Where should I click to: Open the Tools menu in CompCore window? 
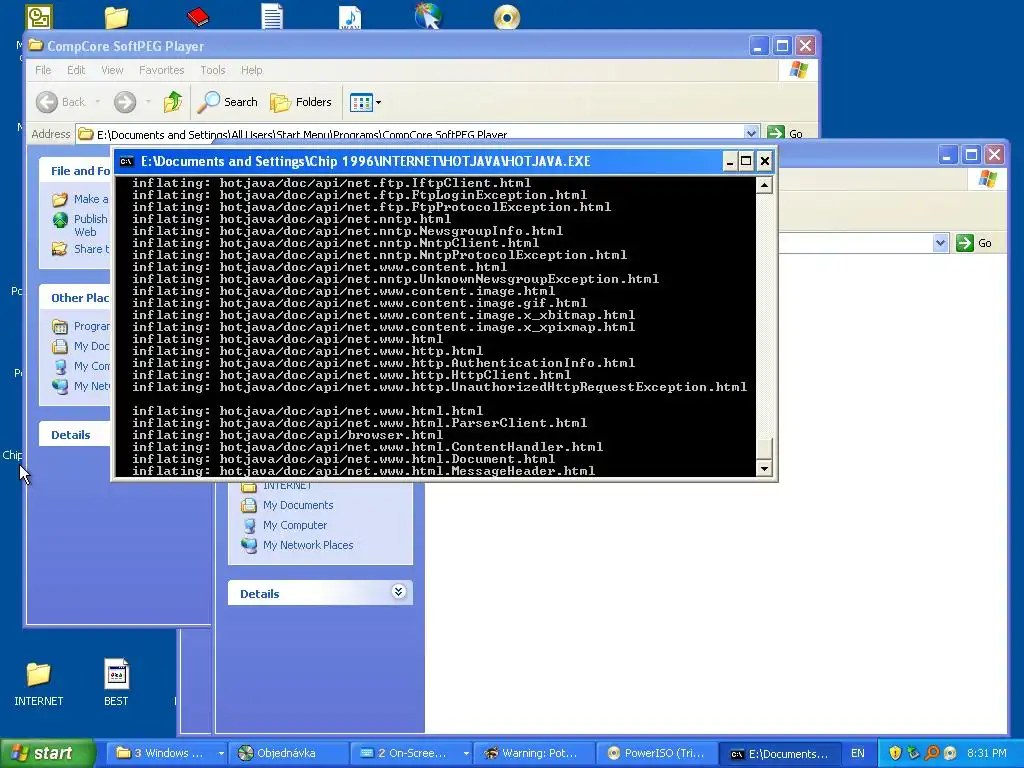pyautogui.click(x=212, y=70)
